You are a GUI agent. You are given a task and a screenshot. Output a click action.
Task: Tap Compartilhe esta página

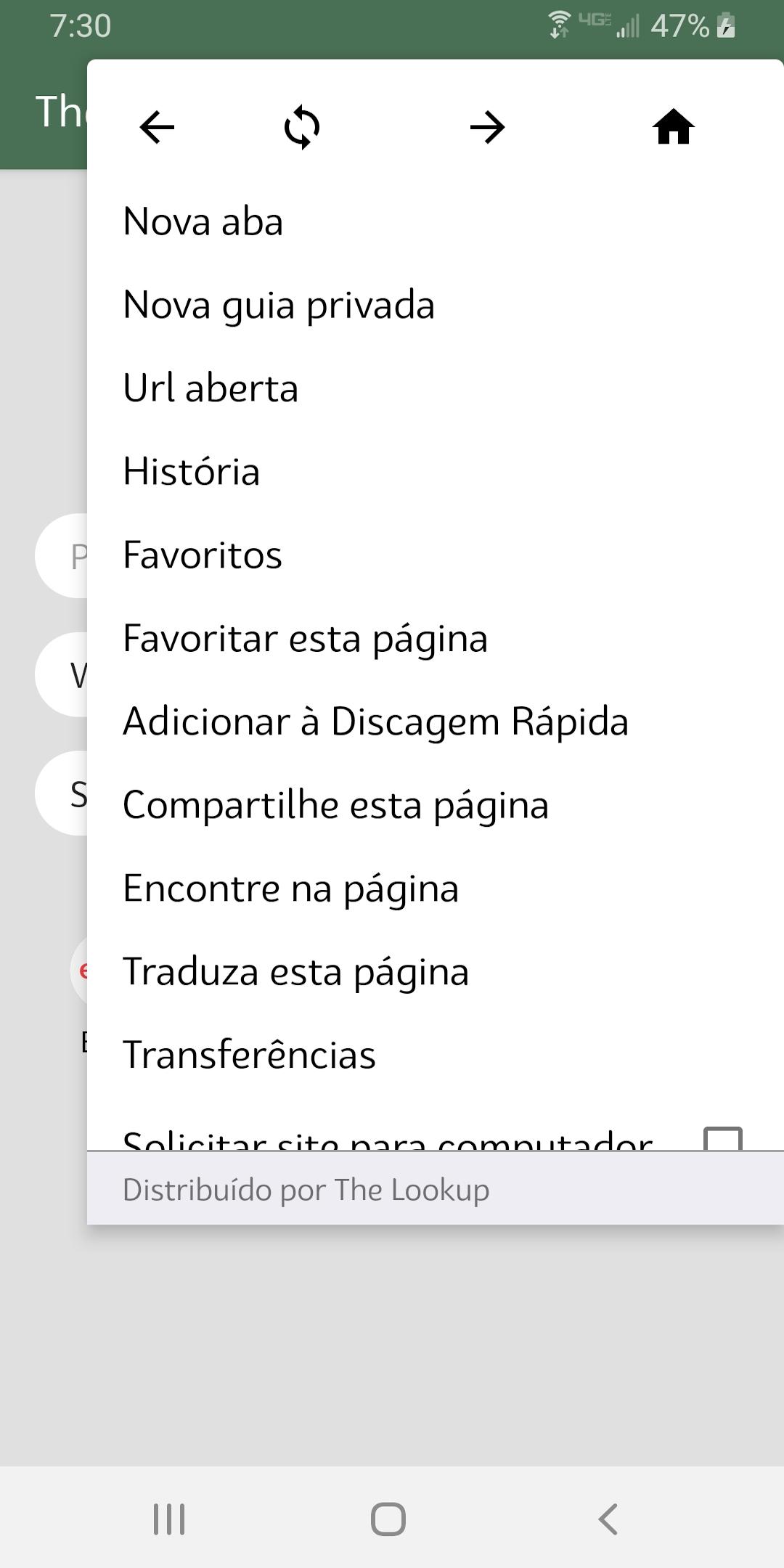pyautogui.click(x=335, y=805)
